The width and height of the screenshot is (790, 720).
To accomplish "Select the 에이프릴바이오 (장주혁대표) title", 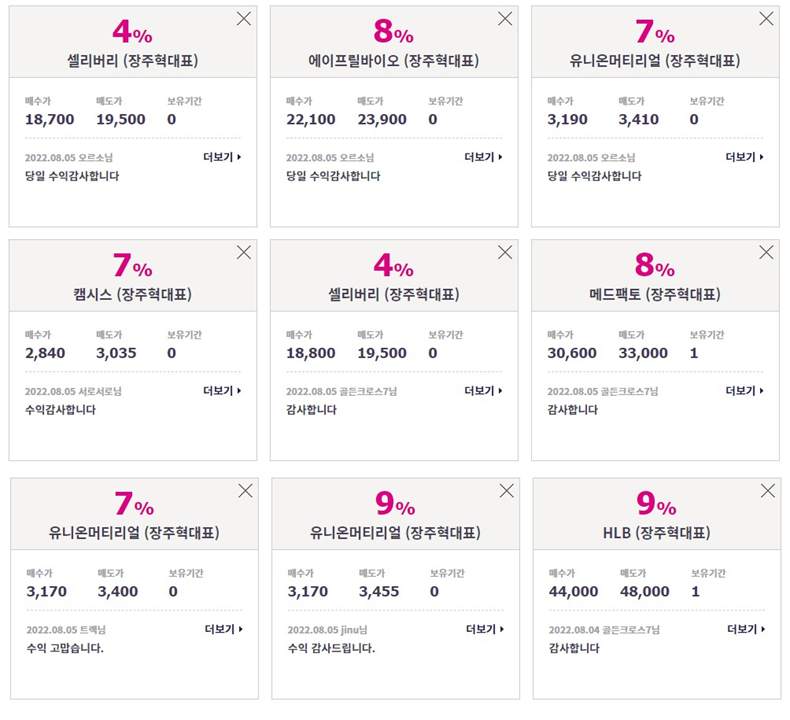I will tap(393, 61).
